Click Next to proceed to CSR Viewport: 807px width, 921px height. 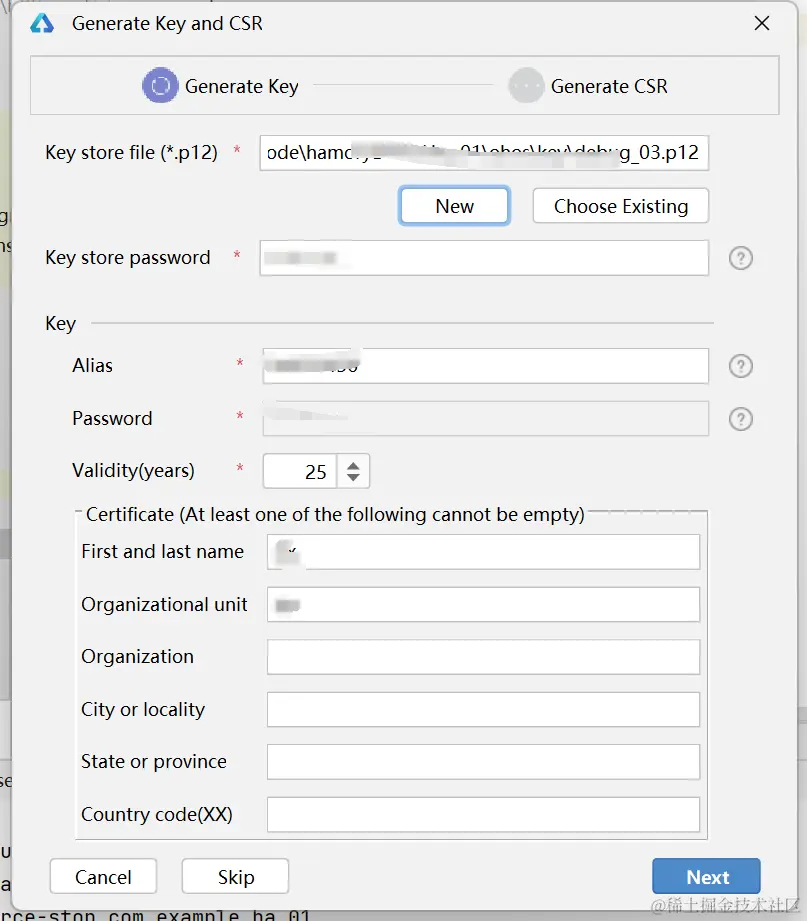coord(706,877)
